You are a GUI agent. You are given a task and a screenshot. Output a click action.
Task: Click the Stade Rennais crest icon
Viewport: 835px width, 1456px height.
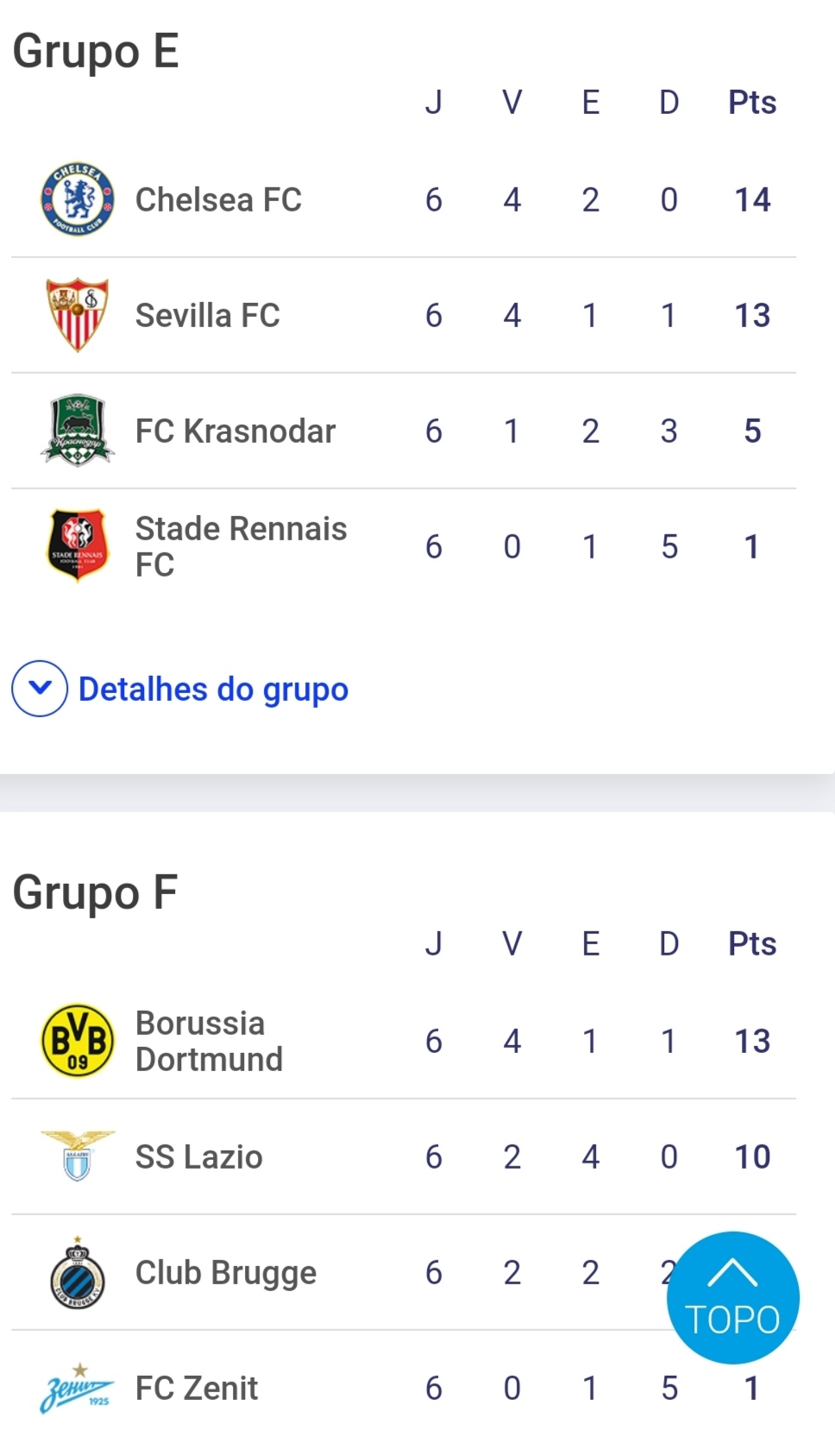78,546
